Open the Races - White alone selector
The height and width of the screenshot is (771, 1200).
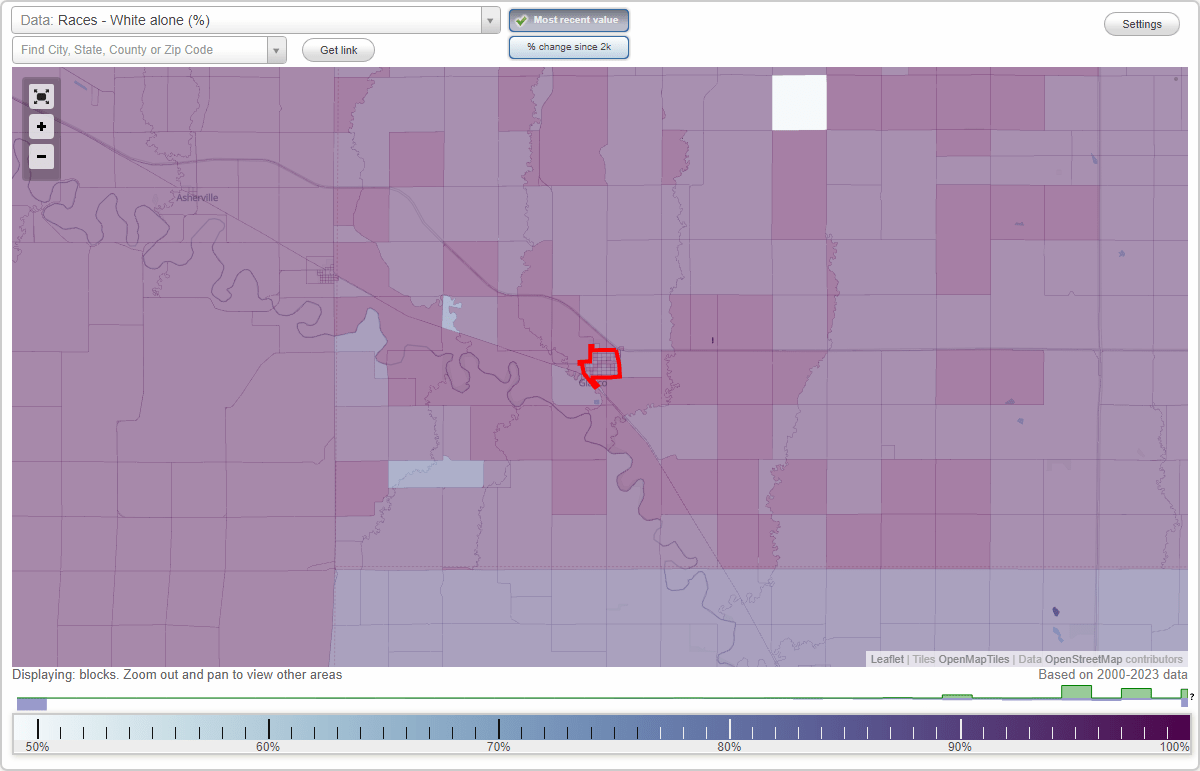250,19
